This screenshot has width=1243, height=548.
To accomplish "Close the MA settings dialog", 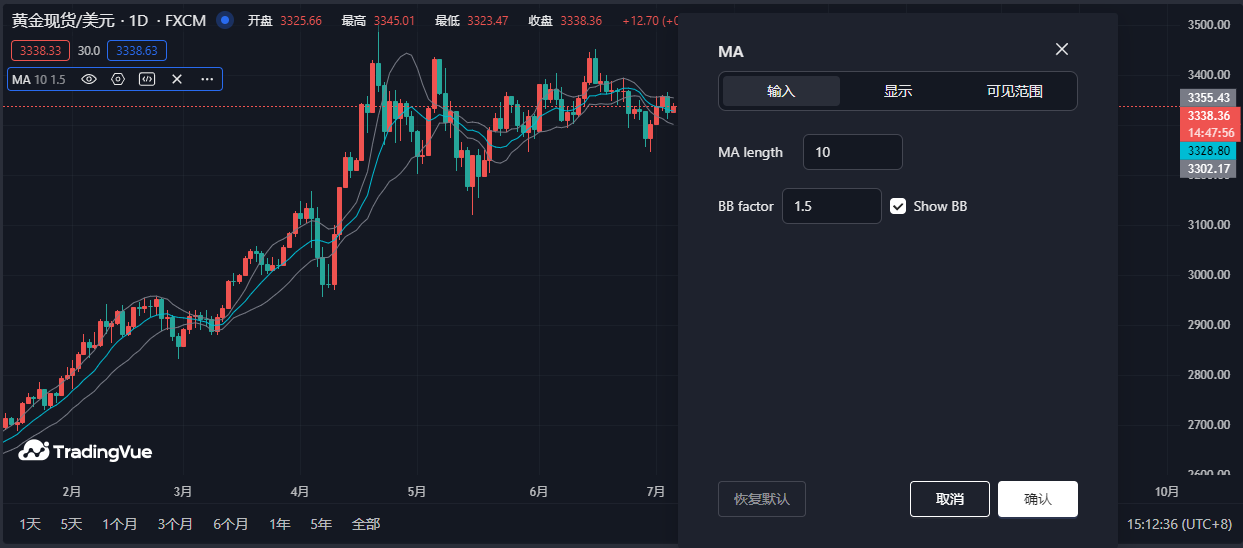I will click(x=1062, y=50).
